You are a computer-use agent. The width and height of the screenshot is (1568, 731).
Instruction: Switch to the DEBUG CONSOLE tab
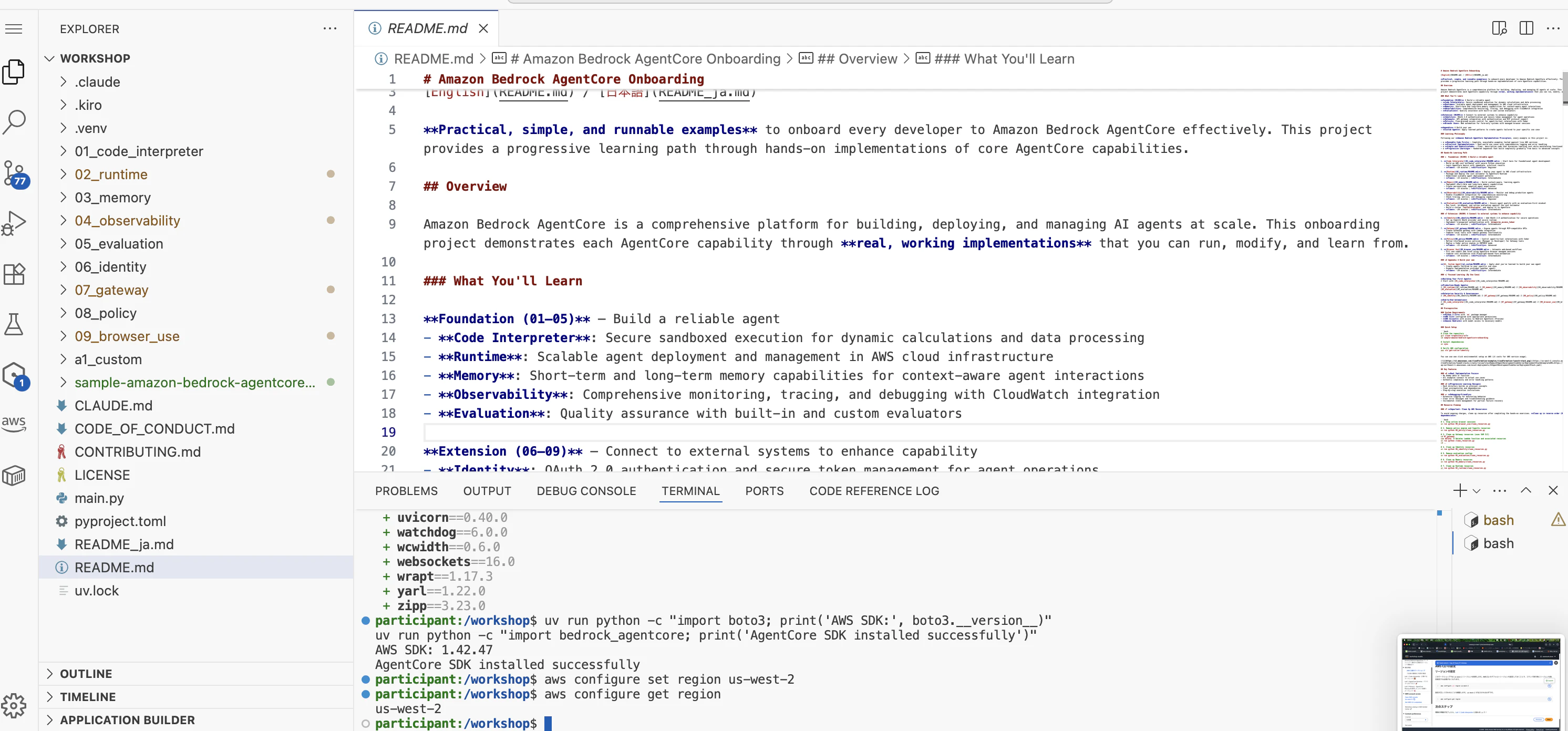(586, 491)
